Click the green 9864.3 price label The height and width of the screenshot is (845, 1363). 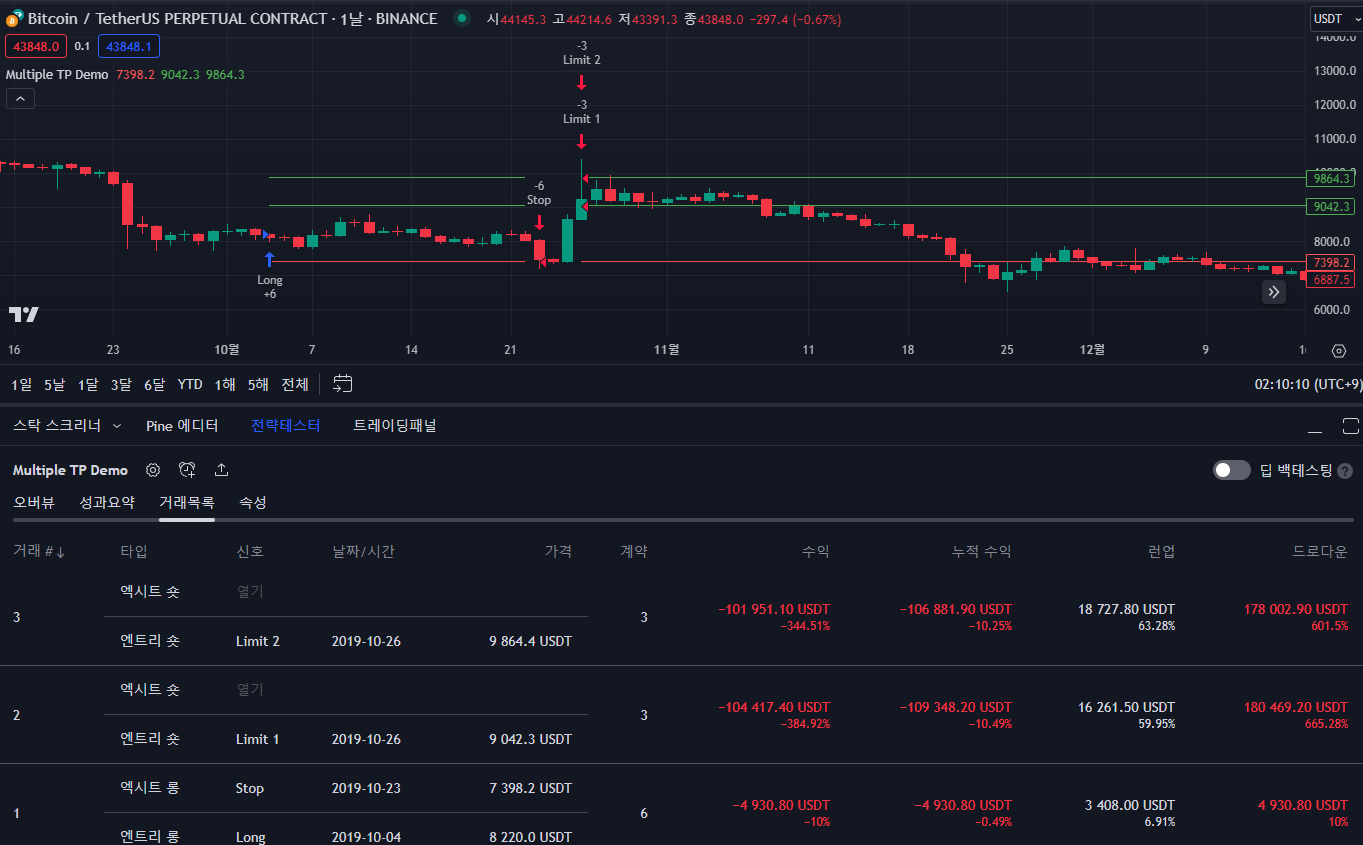pyautogui.click(x=1330, y=178)
